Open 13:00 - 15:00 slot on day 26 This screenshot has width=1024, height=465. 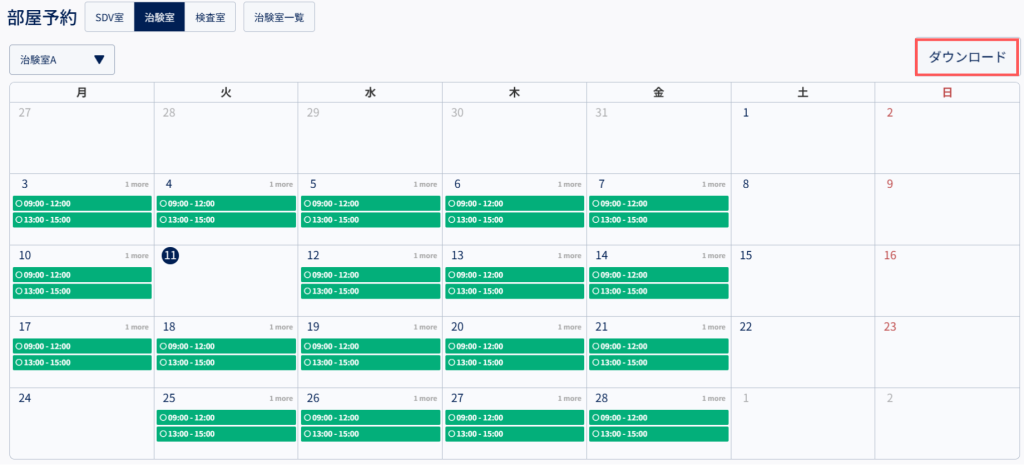(x=370, y=434)
